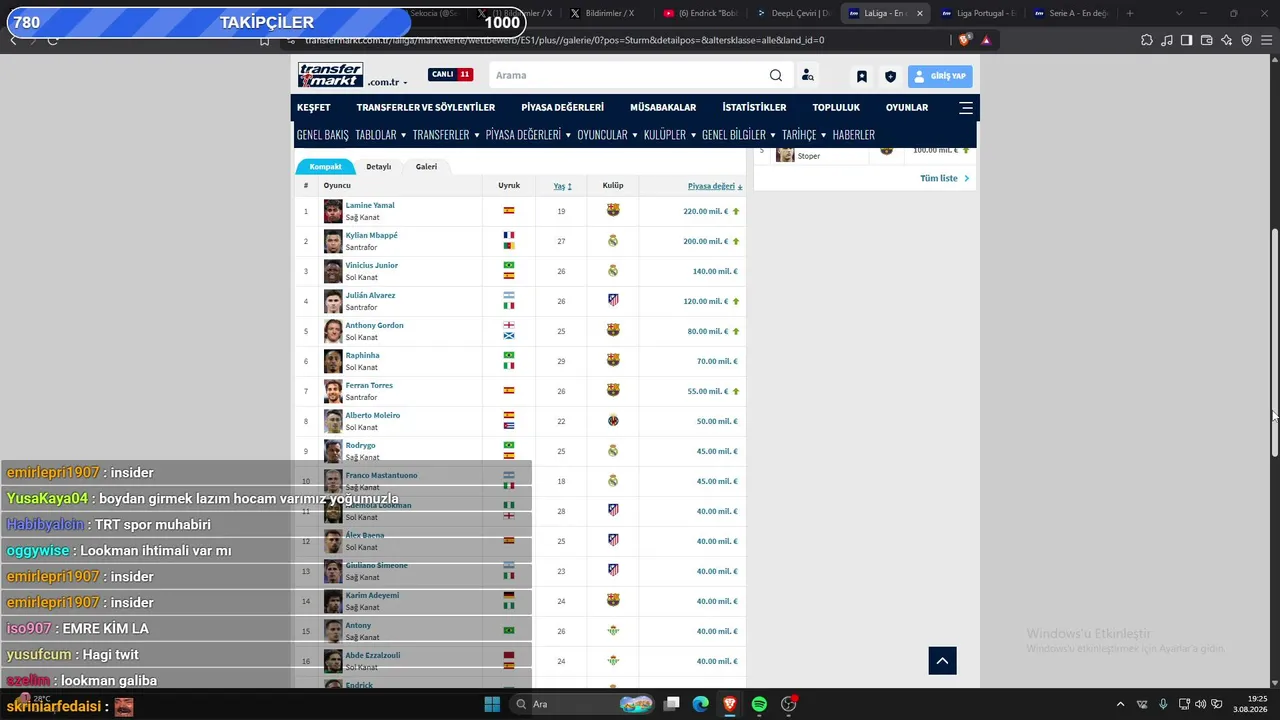The width and height of the screenshot is (1280, 720).
Task: Open Ferran Torres player profile link
Action: tap(369, 385)
